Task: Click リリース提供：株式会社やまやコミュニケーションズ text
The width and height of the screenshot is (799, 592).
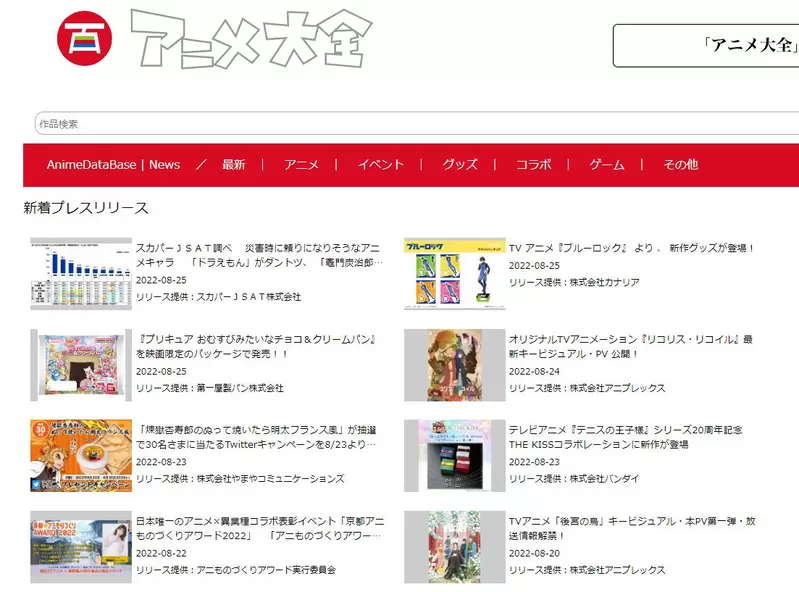Action: 240,479
